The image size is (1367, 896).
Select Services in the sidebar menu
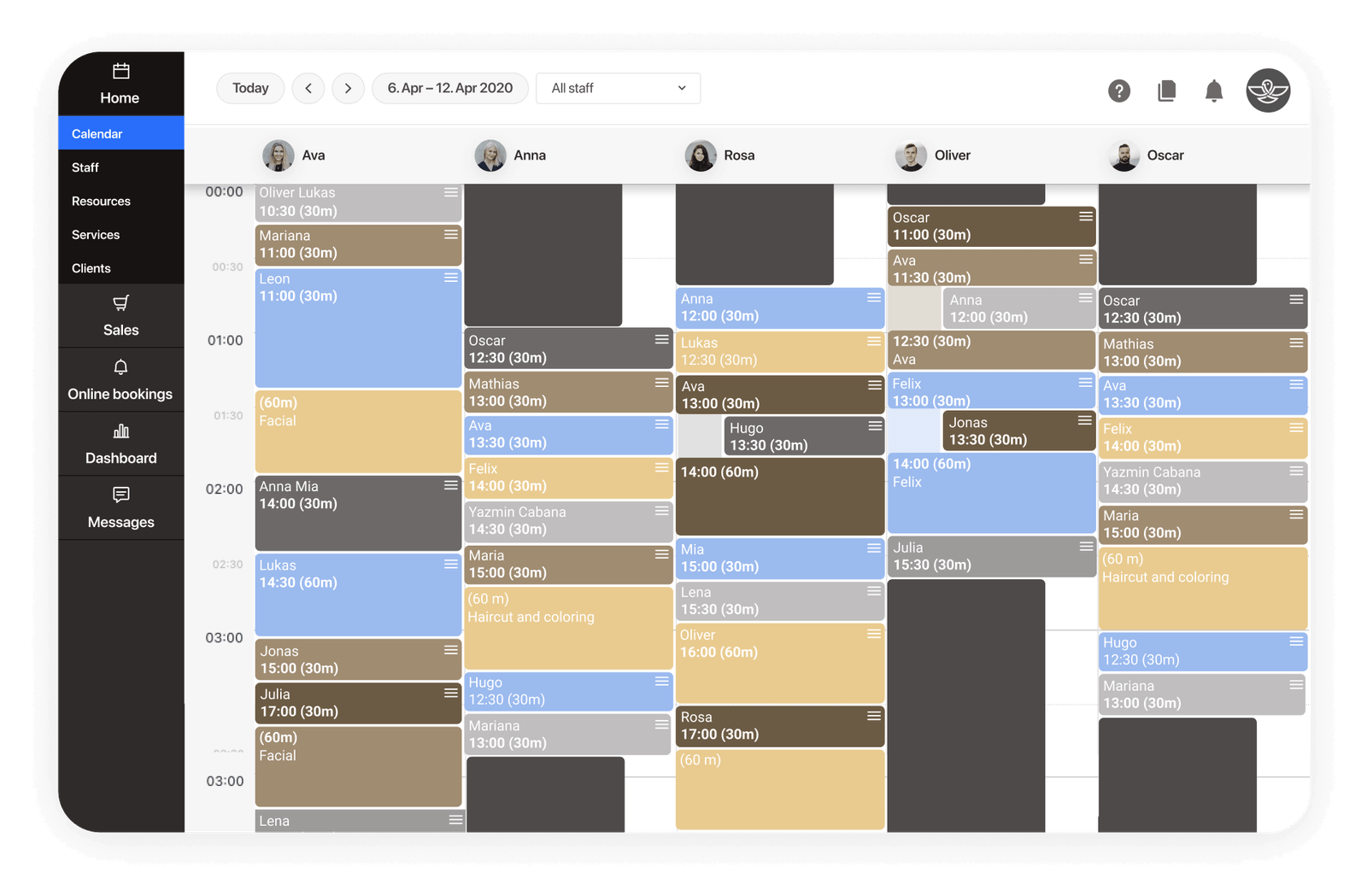click(x=96, y=235)
